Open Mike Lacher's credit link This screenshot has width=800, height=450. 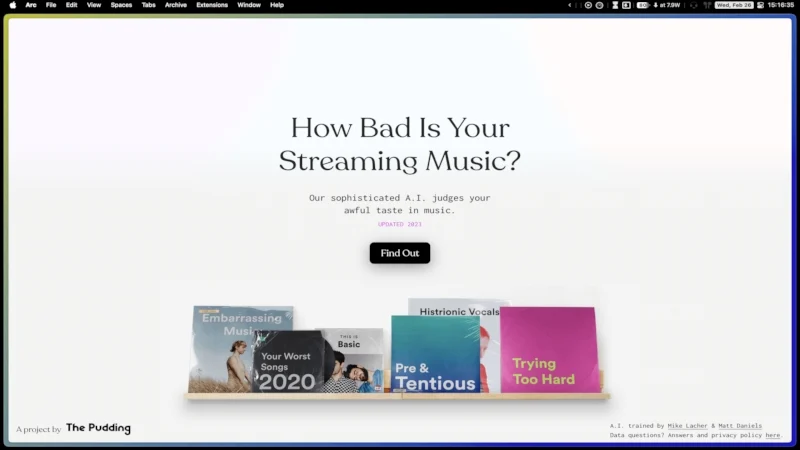687,426
